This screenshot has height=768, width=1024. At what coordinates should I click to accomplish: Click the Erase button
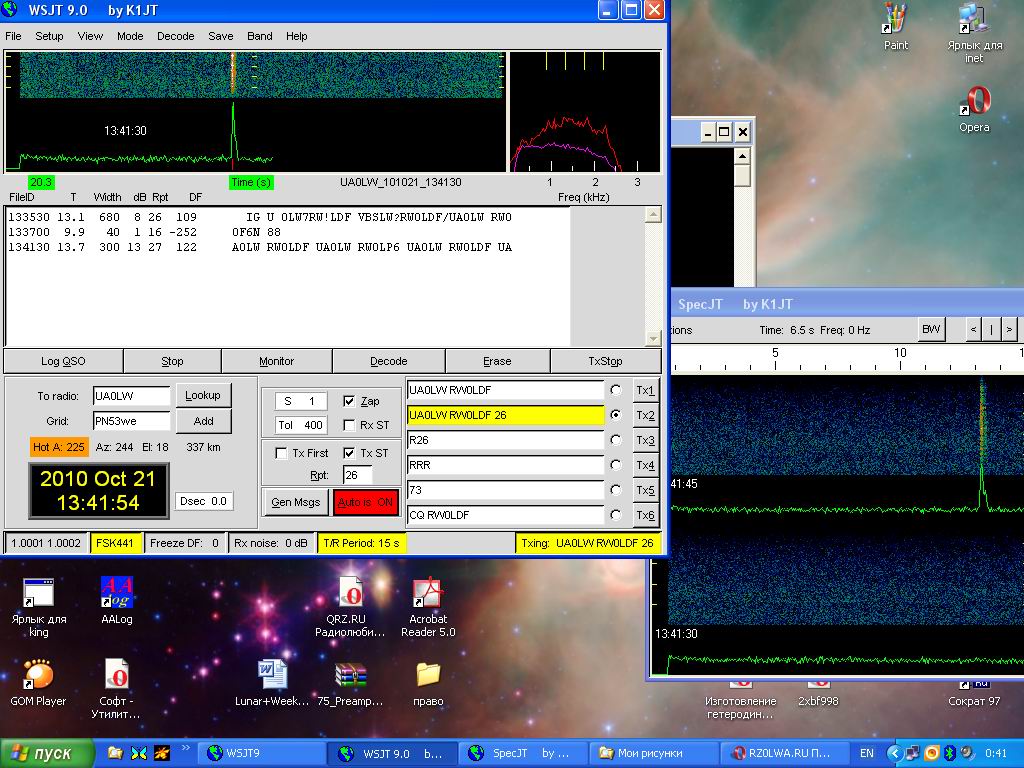coord(497,361)
